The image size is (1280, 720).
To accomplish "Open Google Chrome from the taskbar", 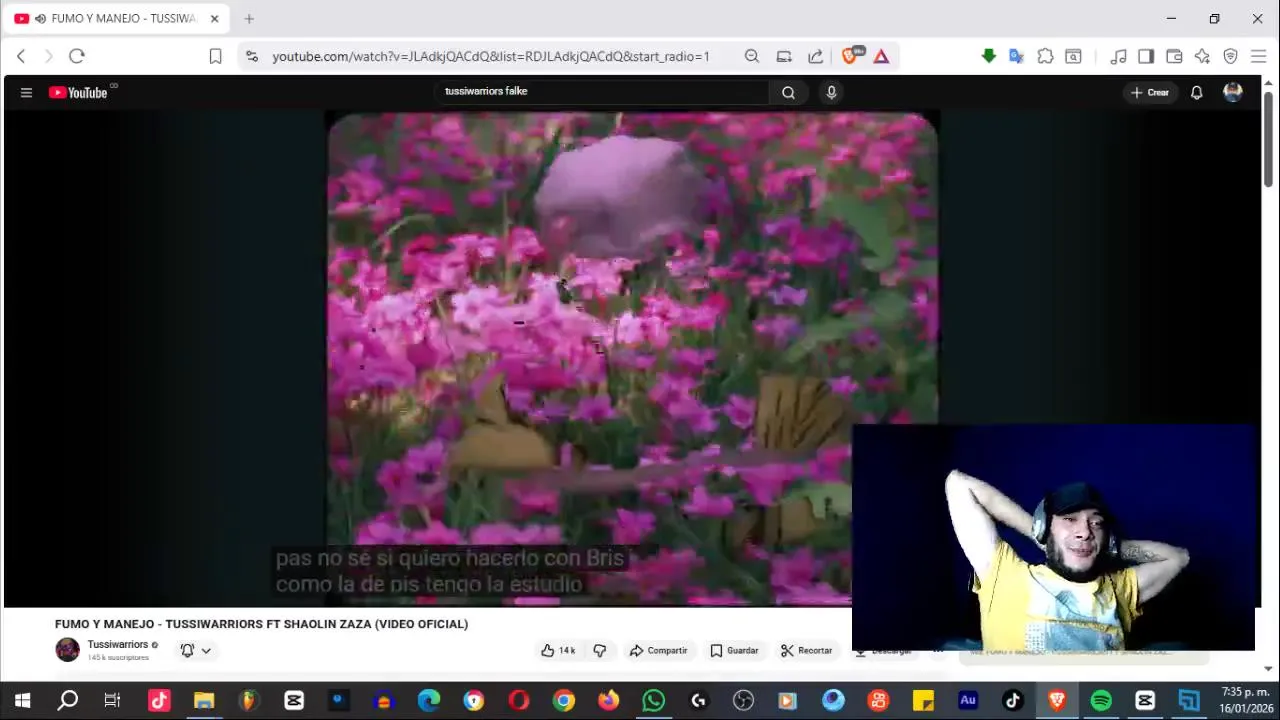I will tap(564, 701).
